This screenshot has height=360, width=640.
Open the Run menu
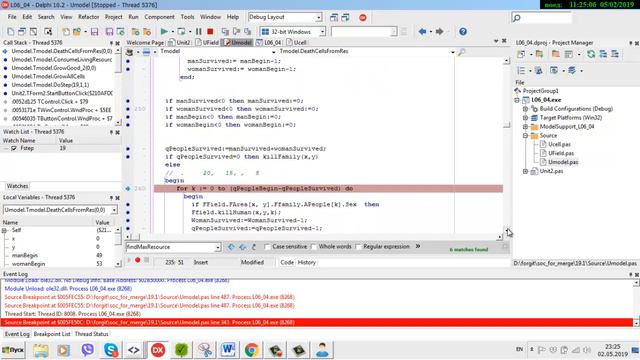(x=133, y=17)
